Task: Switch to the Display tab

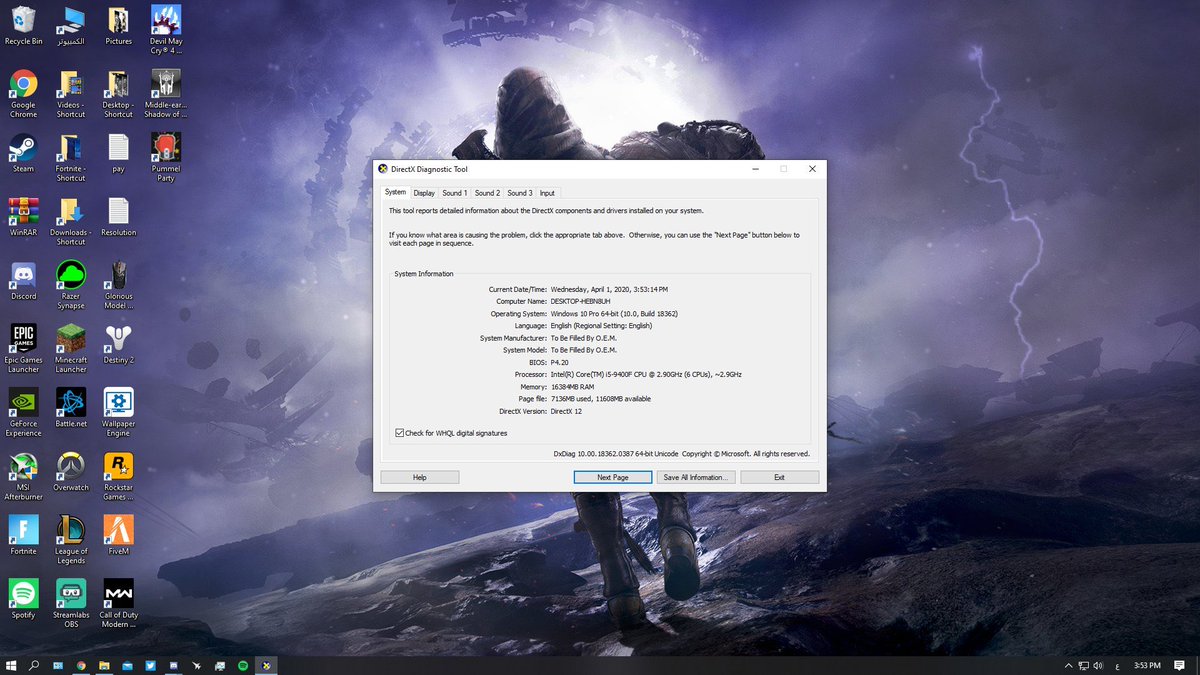Action: tap(424, 193)
